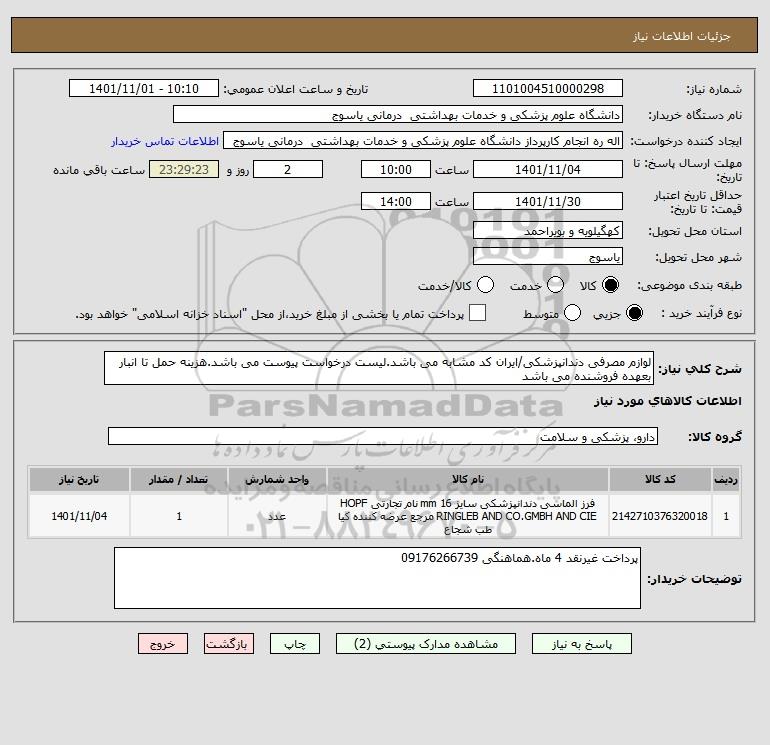
Task: Click the need date cell 1401/11/04
Action: 79,516
